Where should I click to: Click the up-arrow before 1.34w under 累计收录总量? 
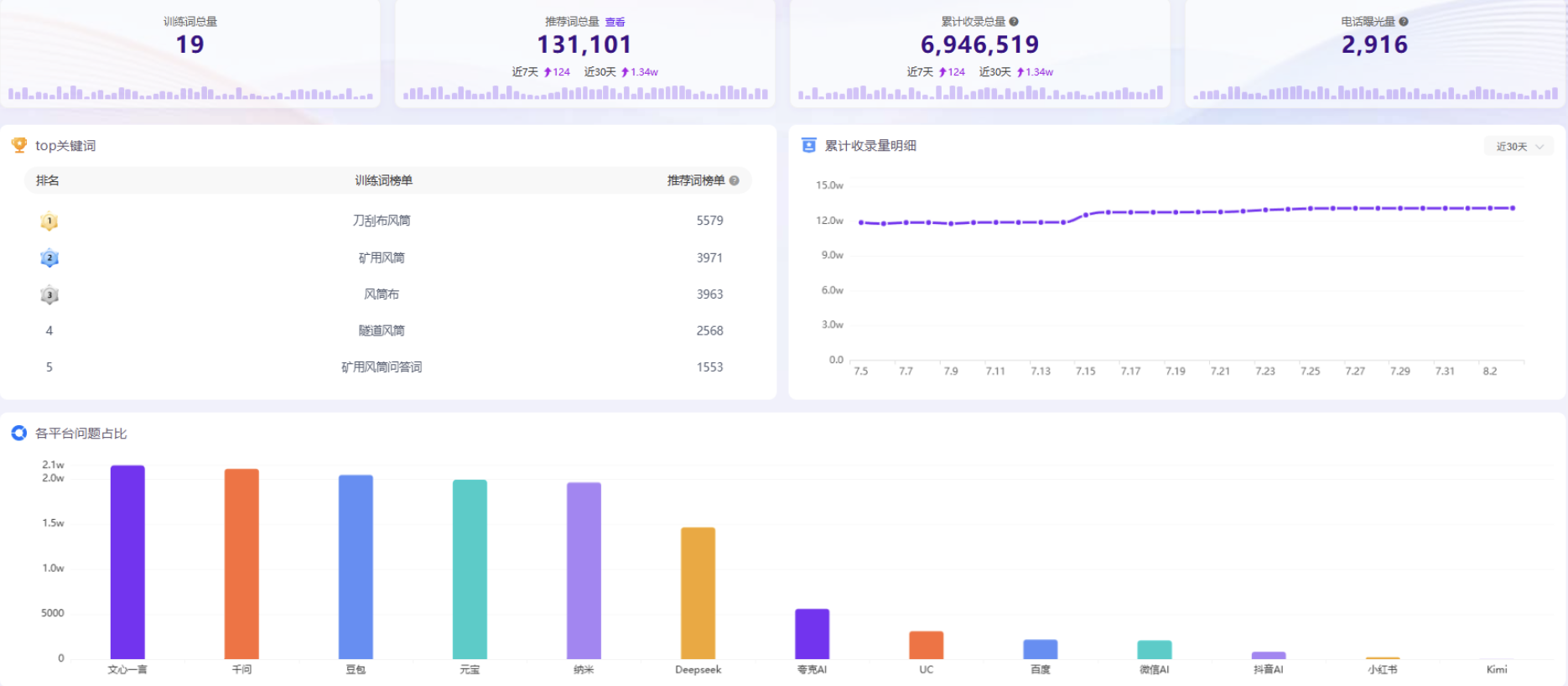1020,72
